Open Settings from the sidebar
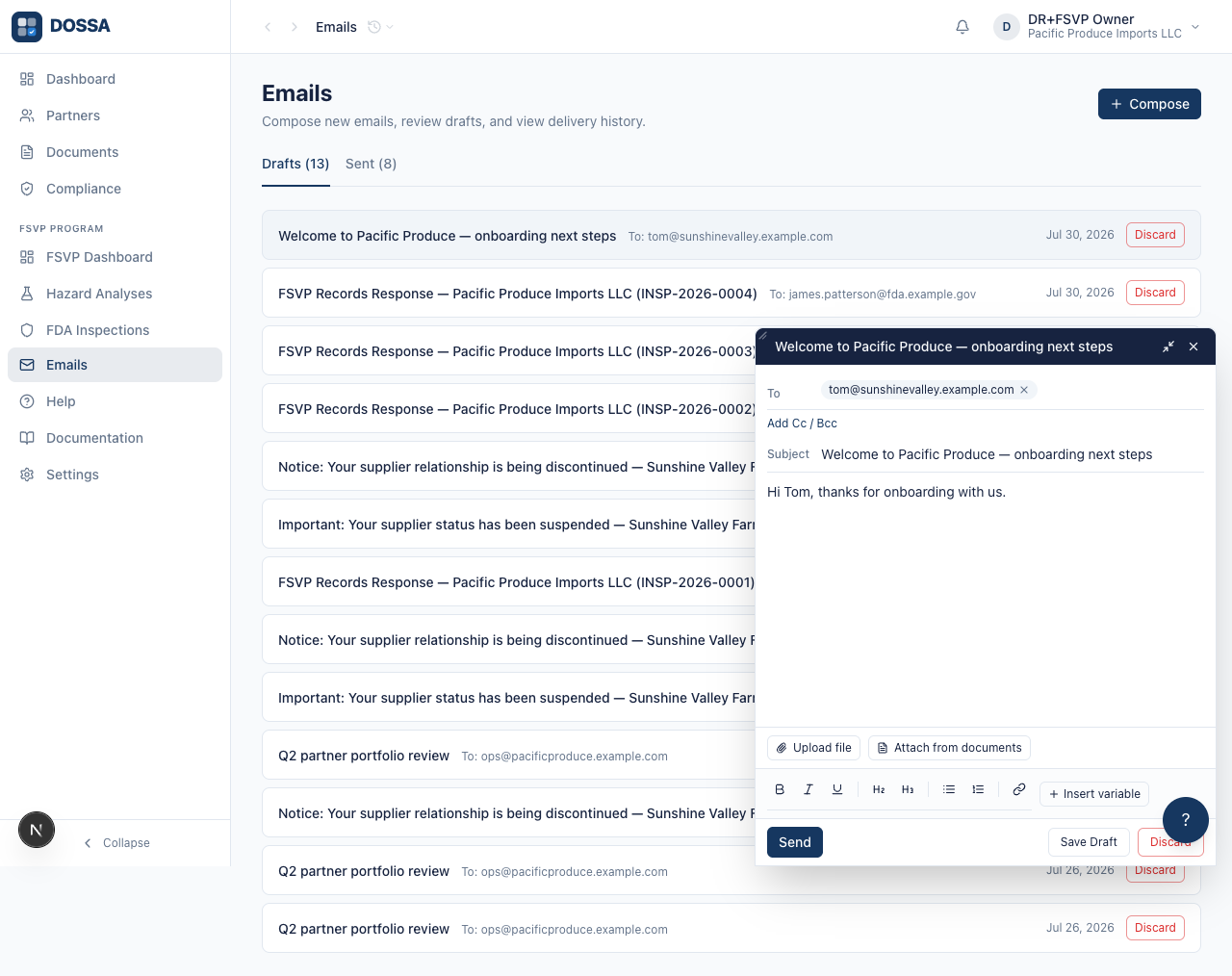The width and height of the screenshot is (1232, 976). tap(115, 475)
